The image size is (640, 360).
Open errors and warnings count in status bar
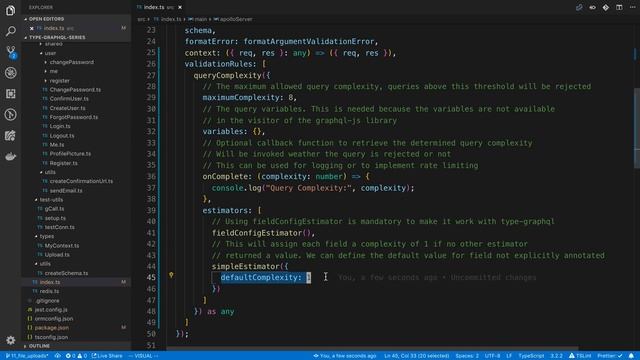coord(76,356)
